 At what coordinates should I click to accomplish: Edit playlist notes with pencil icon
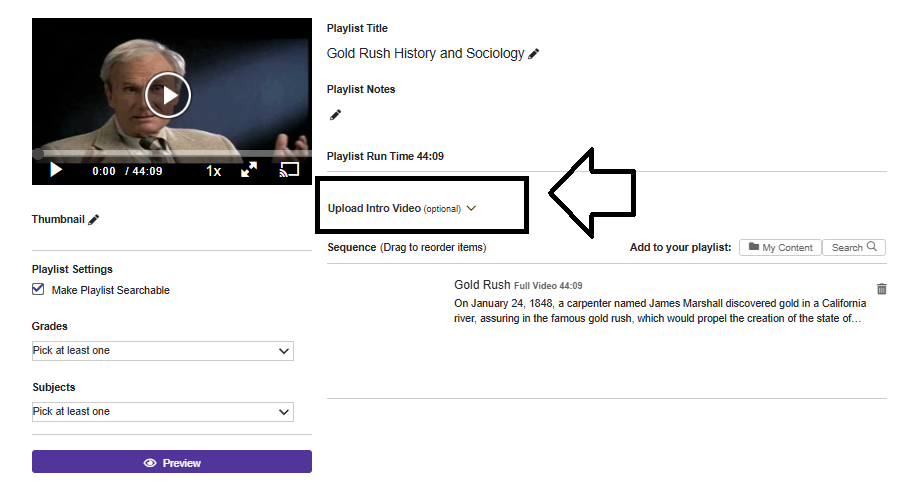[x=336, y=115]
